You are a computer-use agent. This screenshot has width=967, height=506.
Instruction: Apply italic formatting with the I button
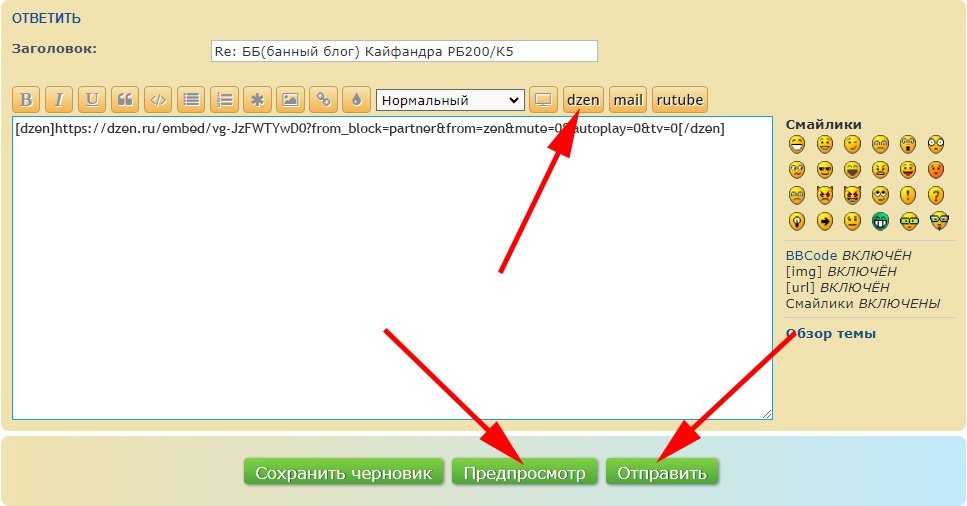pyautogui.click(x=59, y=100)
